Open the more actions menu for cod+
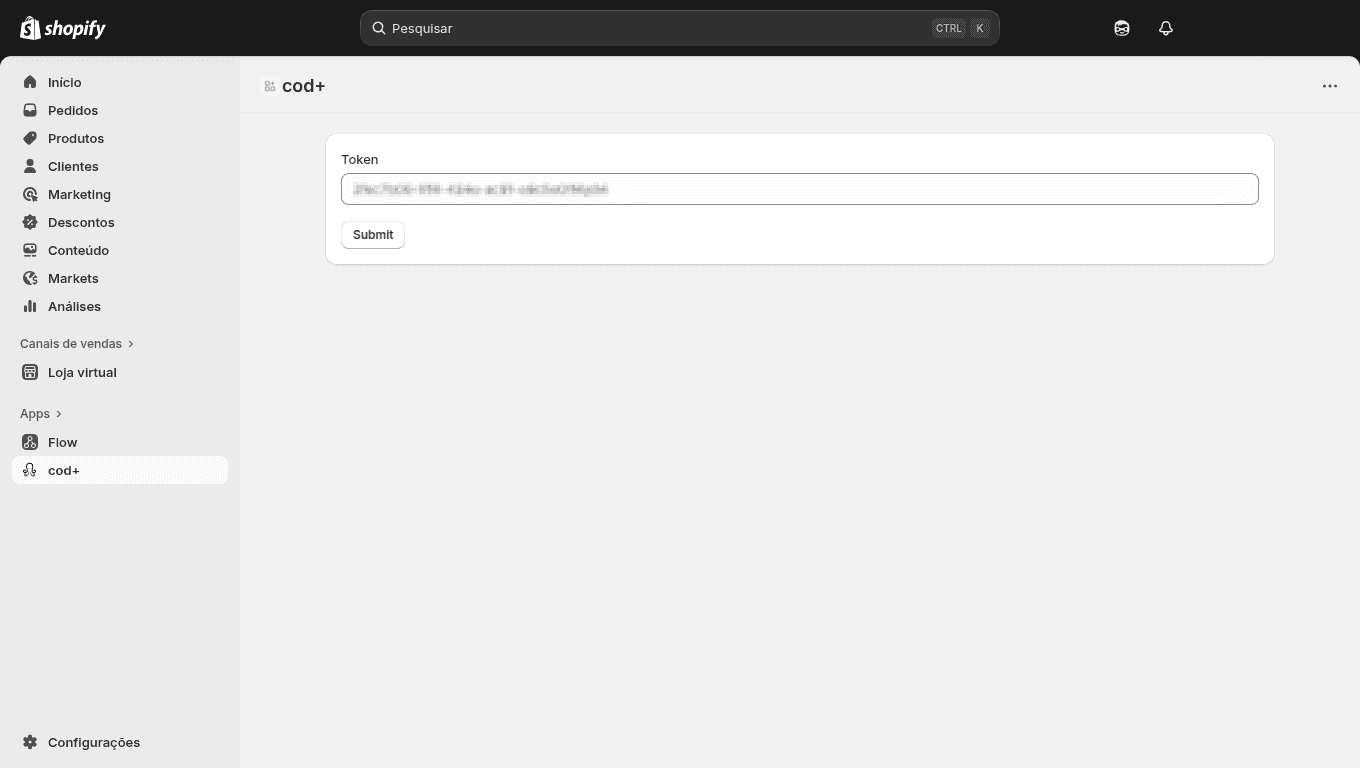 pyautogui.click(x=1330, y=86)
